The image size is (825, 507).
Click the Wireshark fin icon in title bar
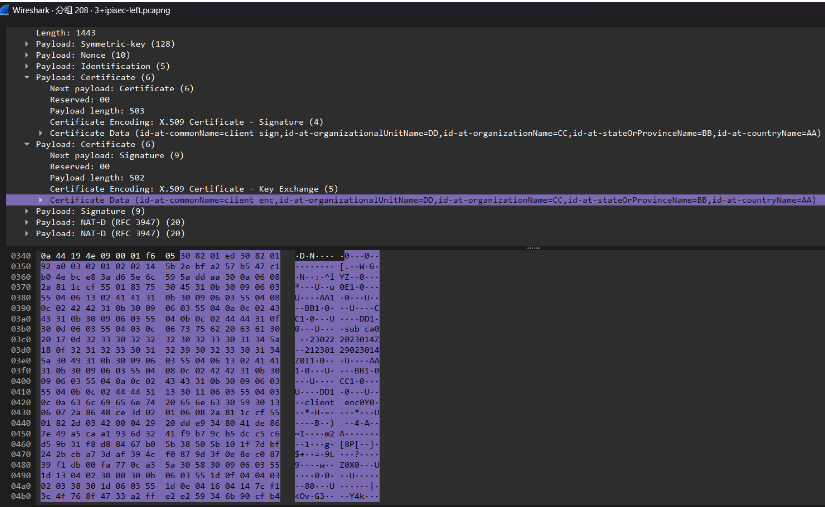coord(5,10)
